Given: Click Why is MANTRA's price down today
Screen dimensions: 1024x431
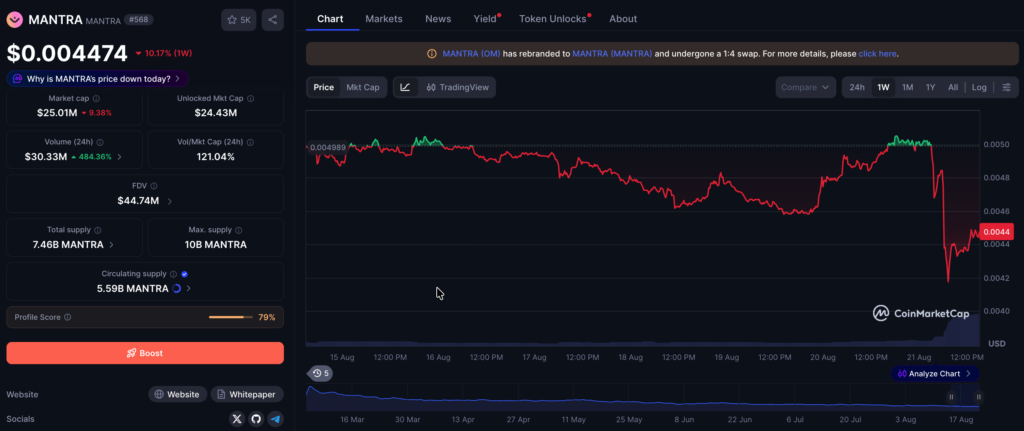Looking at the screenshot, I should [x=97, y=78].
